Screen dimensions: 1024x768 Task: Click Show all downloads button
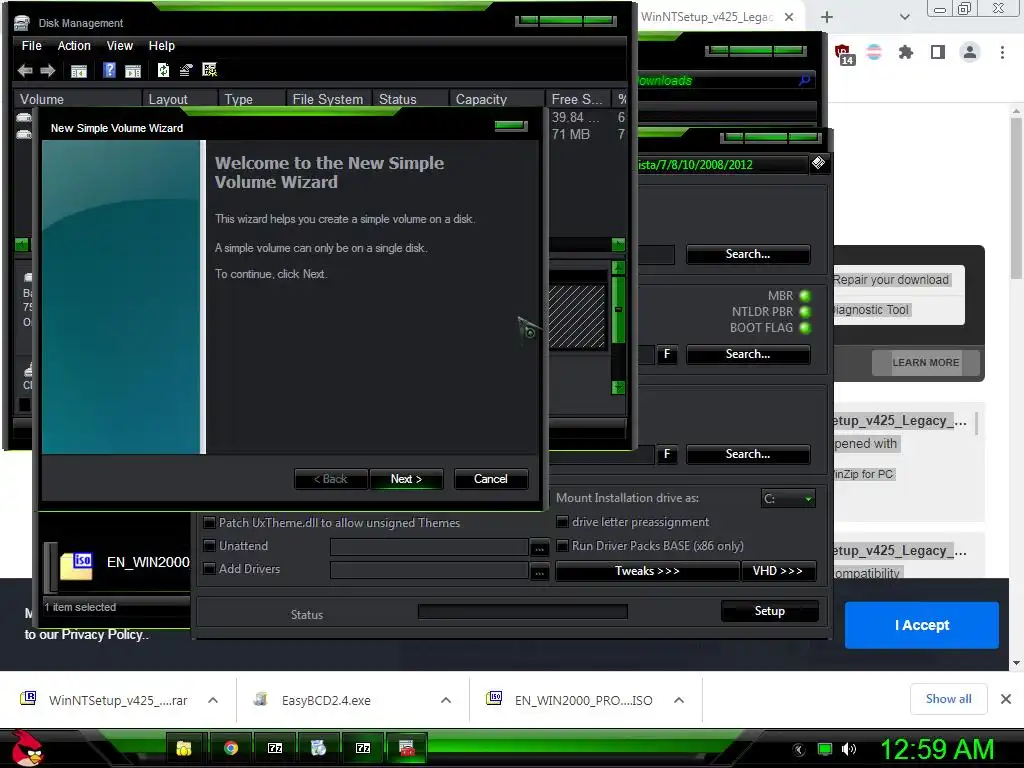coord(948,699)
